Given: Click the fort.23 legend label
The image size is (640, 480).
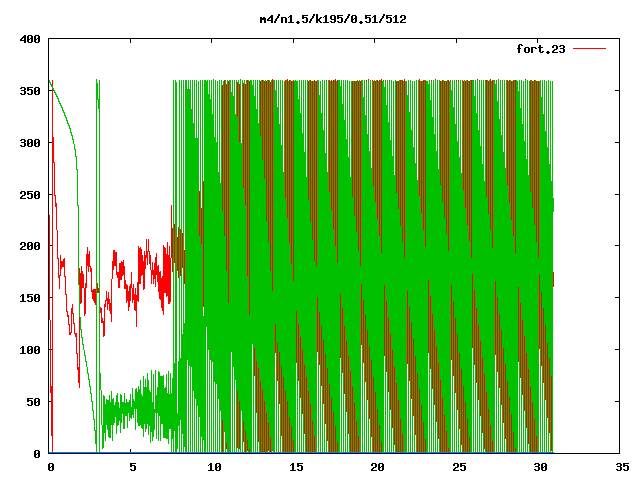Looking at the screenshot, I should [541, 49].
